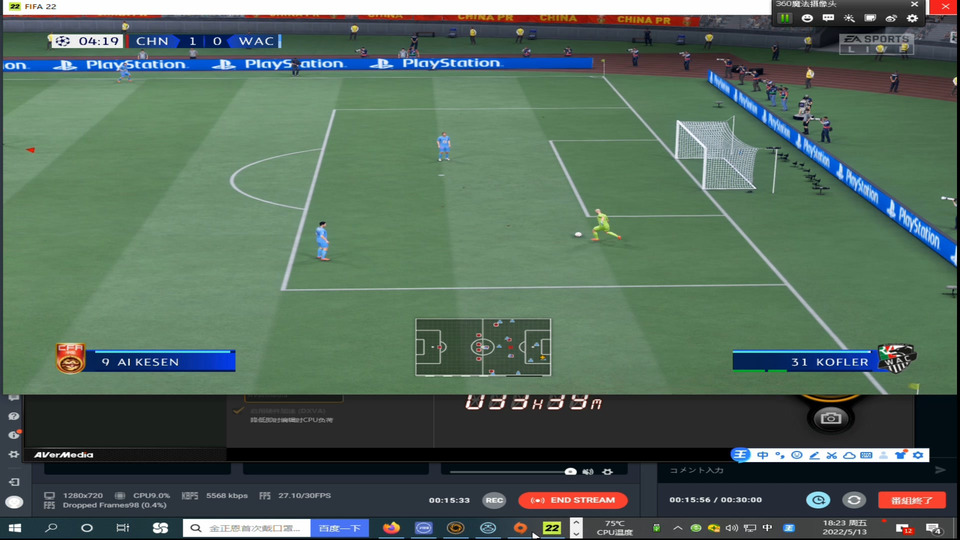The height and width of the screenshot is (540, 960).
Task: Open the Windows Start menu
Action: (x=15, y=528)
